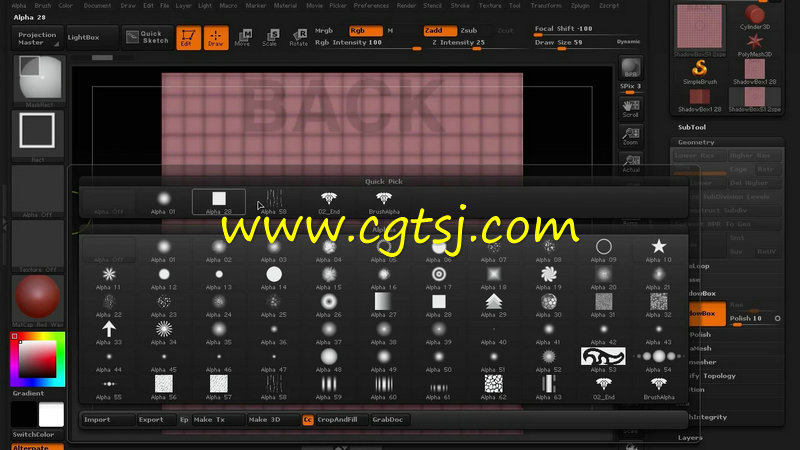Image resolution: width=800 pixels, height=450 pixels.
Task: Toggle the circle next to Polish 10
Action: [778, 318]
